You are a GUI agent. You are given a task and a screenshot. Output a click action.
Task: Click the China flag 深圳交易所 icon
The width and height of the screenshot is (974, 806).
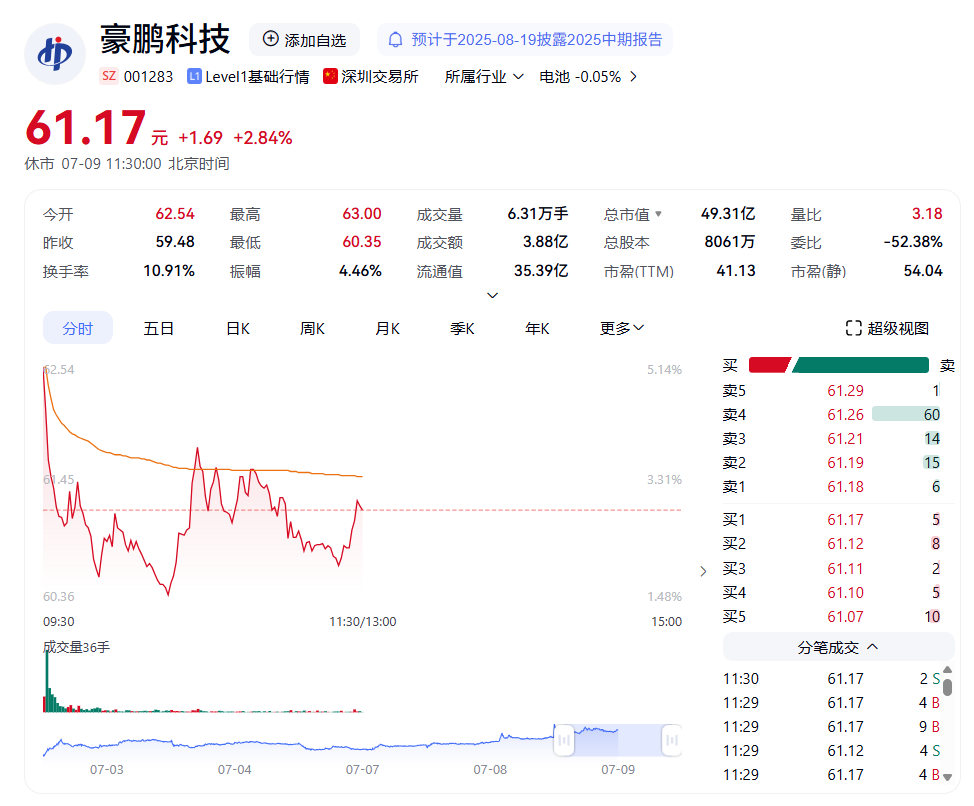[x=330, y=77]
